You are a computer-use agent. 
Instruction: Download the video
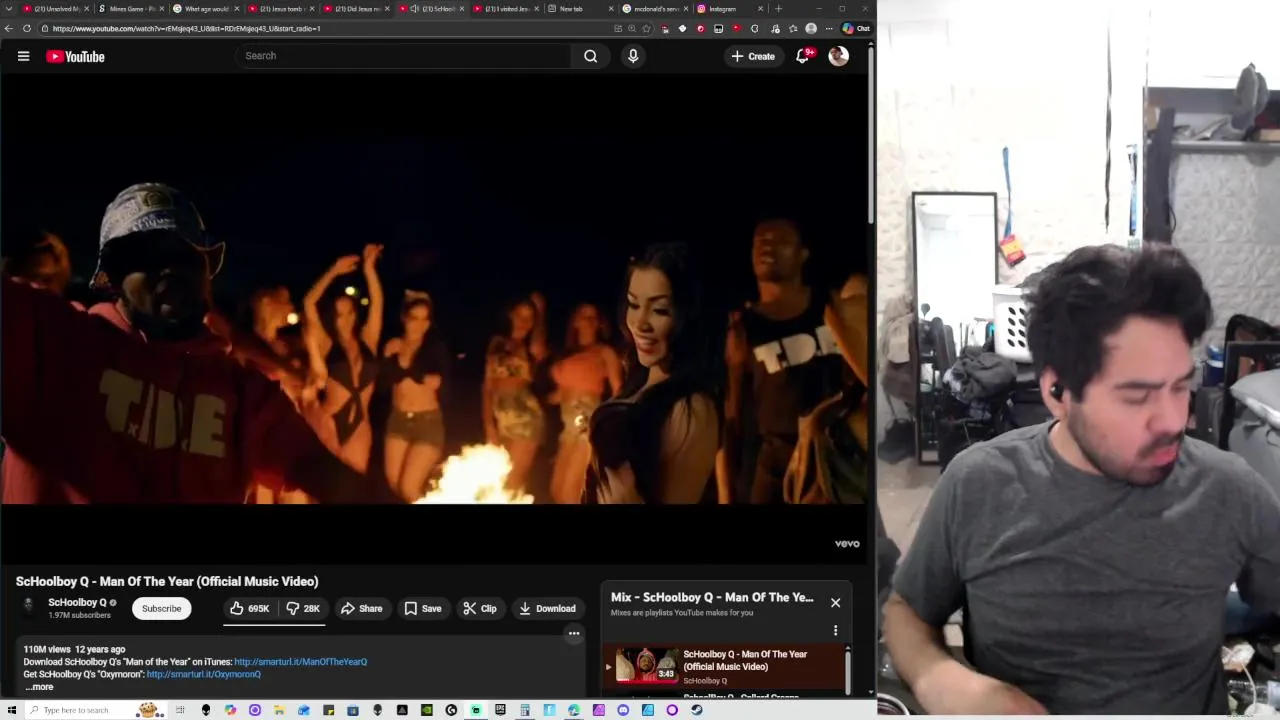click(547, 608)
